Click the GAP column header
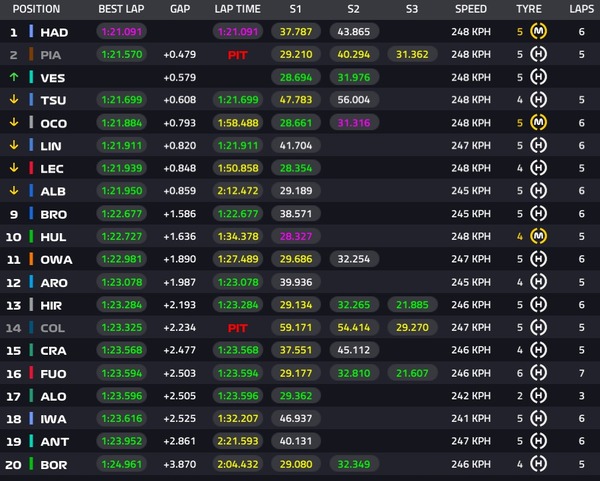 tap(180, 9)
